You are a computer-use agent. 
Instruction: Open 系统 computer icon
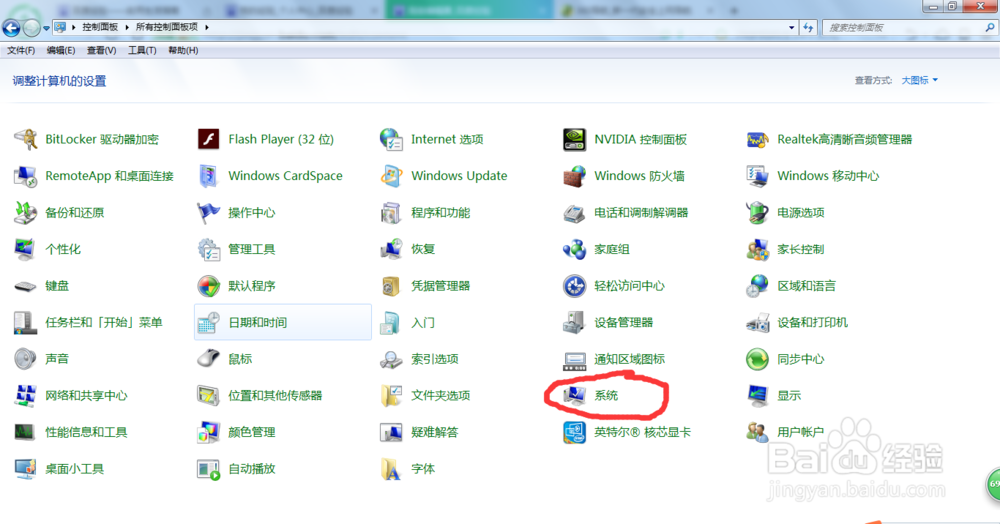pos(574,396)
